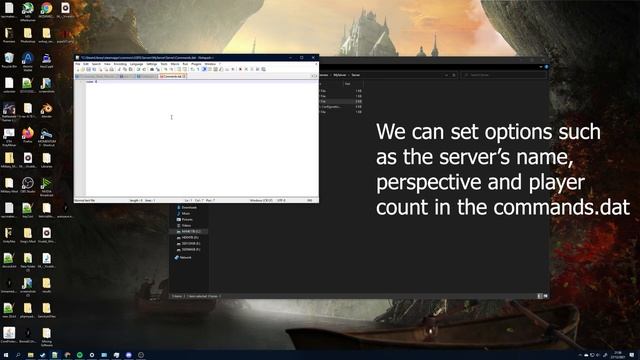Click the UTF-8 encoding status bar entry
The width and height of the screenshot is (640, 360).
click(281, 200)
